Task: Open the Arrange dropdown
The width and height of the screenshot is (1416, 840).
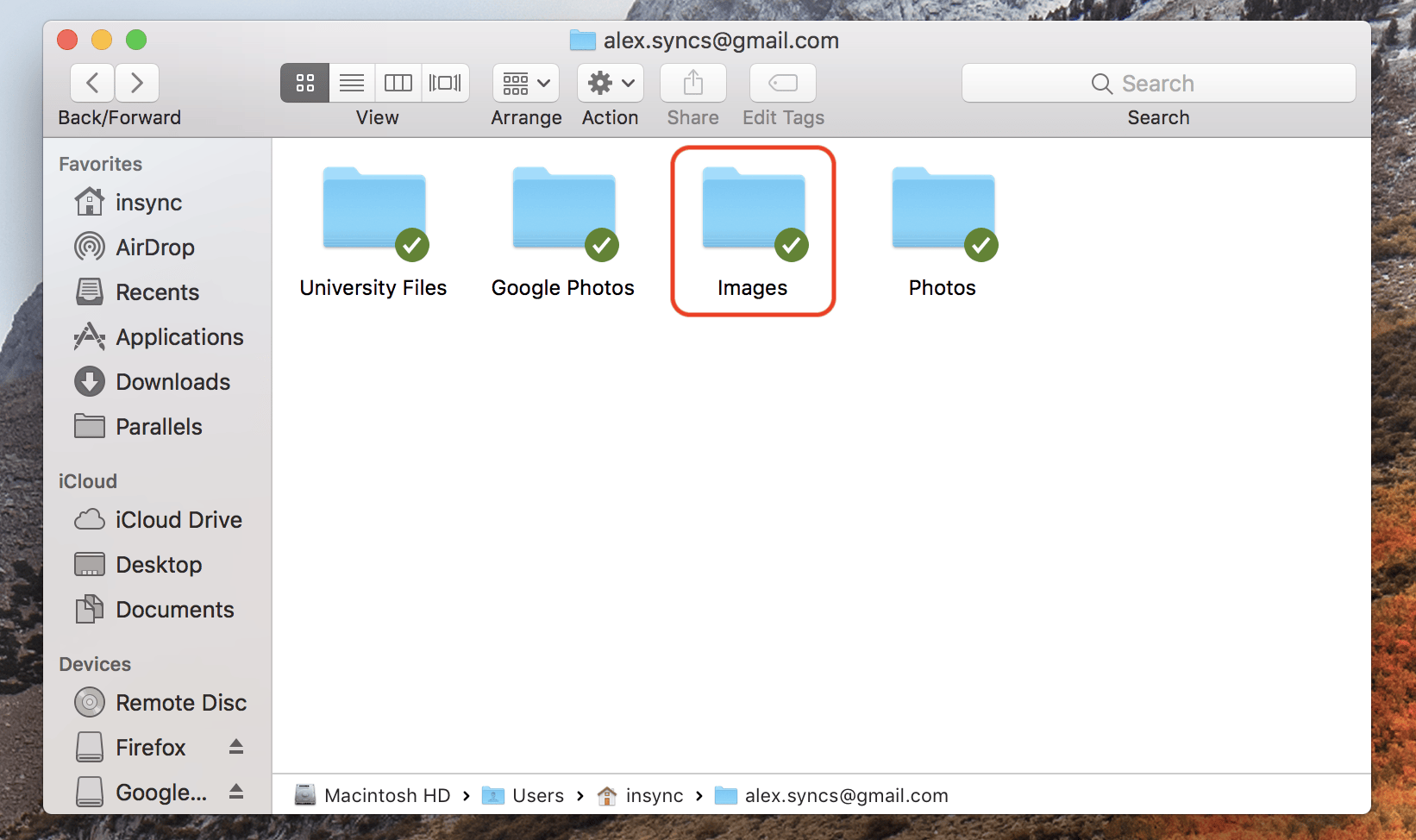Action: coord(526,83)
